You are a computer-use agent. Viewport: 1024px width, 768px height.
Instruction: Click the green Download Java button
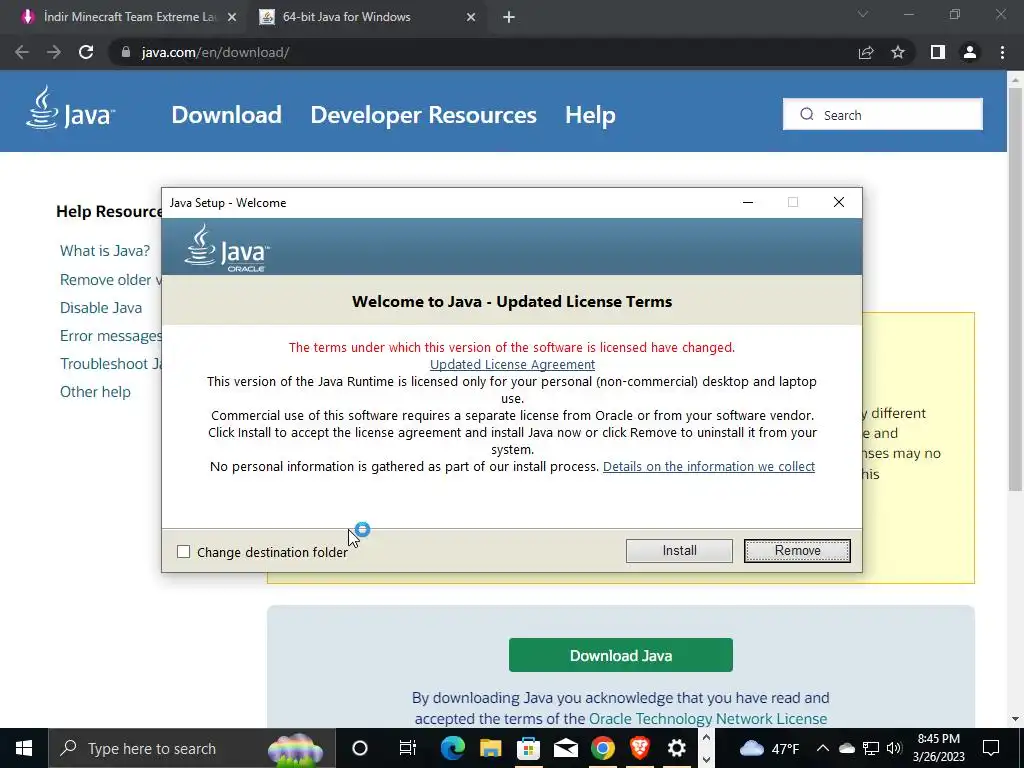pos(620,655)
